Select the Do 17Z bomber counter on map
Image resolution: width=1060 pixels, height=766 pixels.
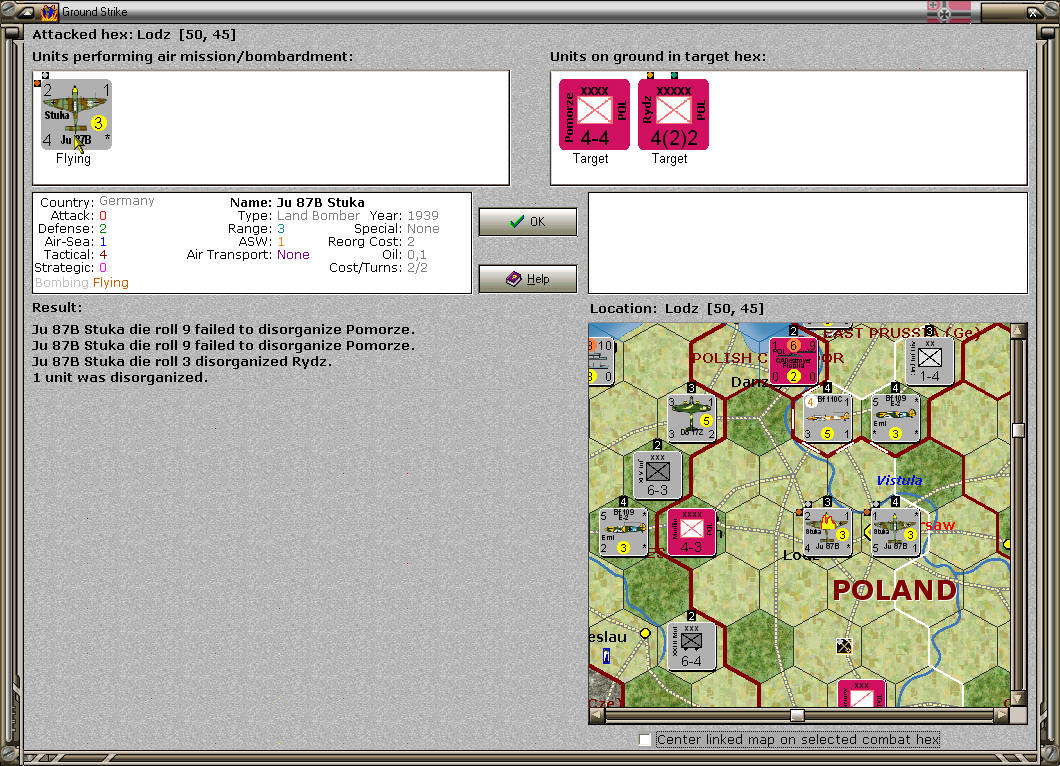coord(691,418)
